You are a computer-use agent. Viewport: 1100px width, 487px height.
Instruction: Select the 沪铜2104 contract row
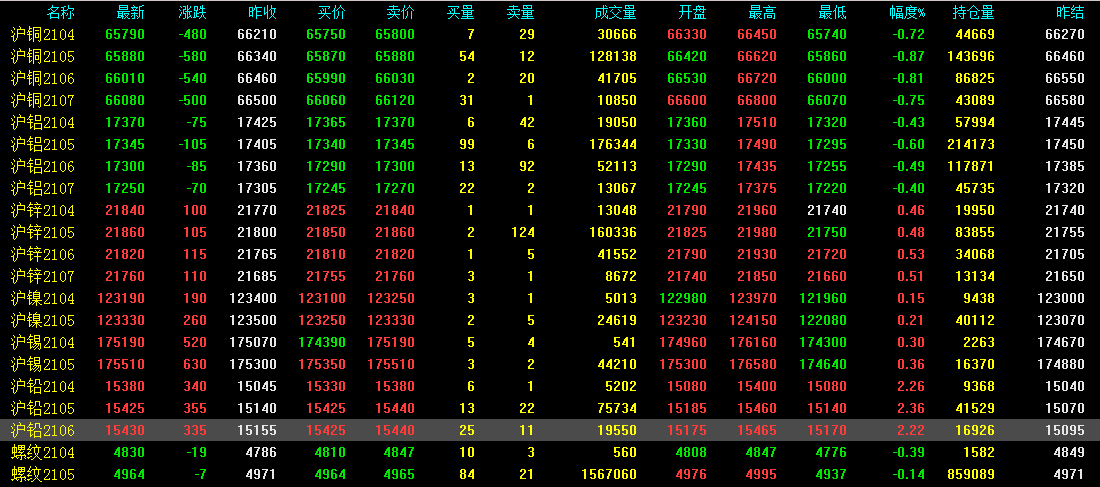click(550, 34)
